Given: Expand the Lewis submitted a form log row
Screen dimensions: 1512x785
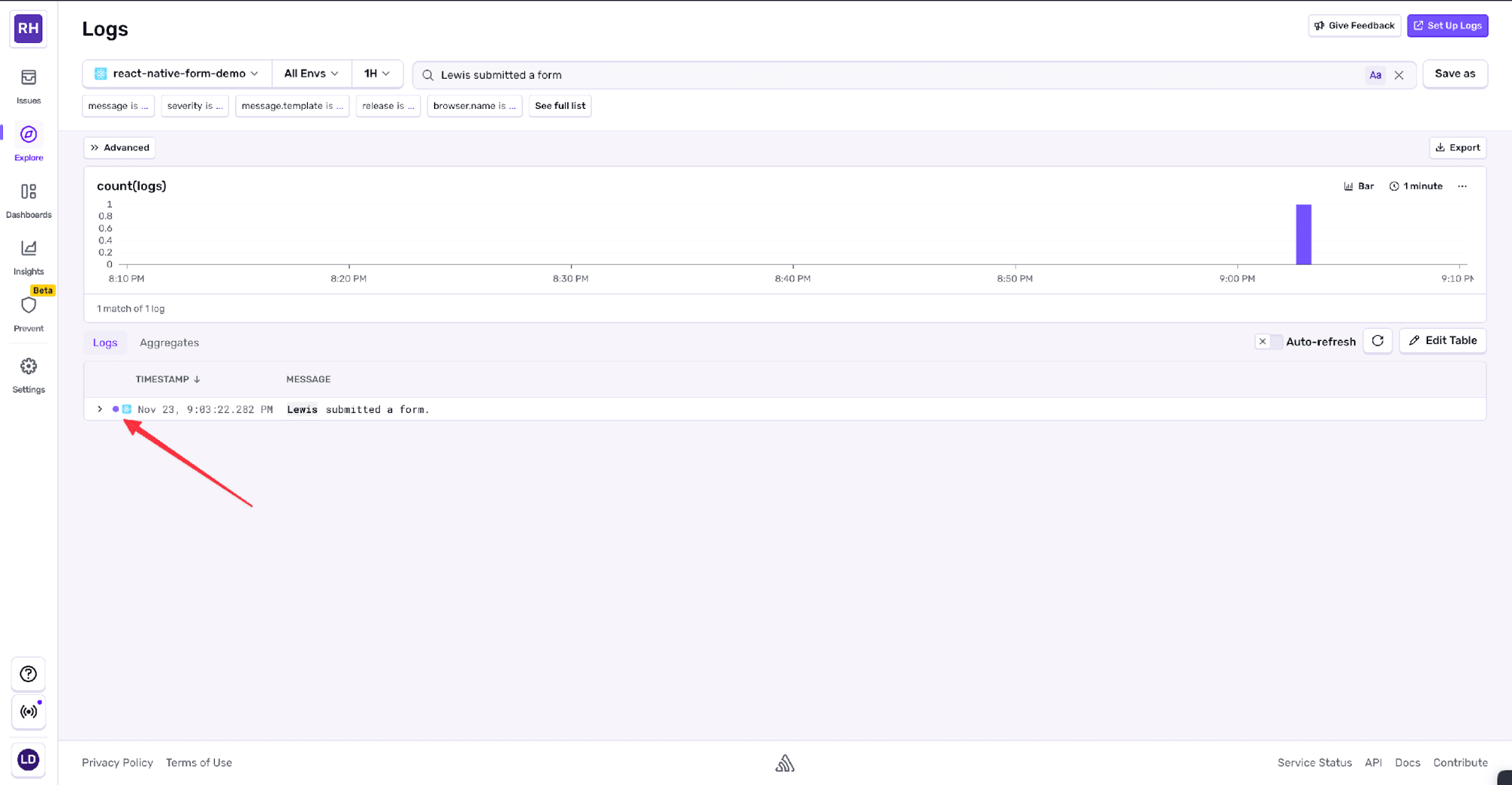Looking at the screenshot, I should coord(100,409).
